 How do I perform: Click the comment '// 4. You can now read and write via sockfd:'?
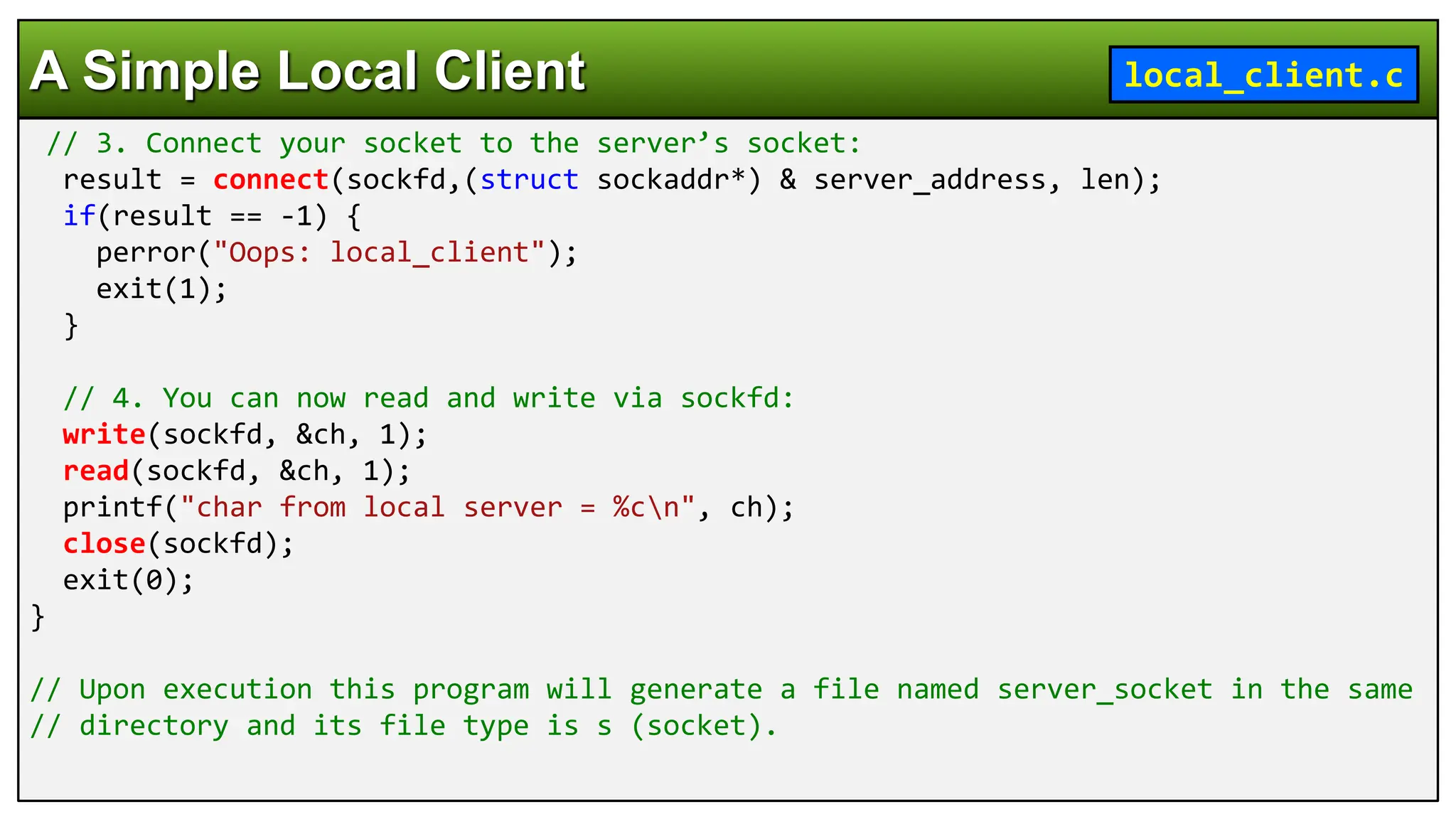[x=429, y=398]
